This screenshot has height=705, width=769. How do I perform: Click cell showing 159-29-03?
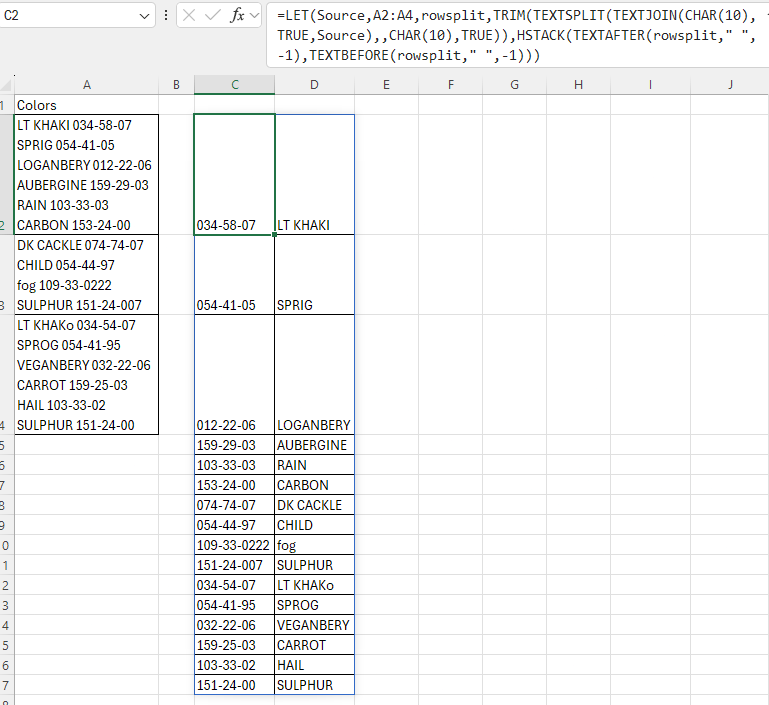tap(234, 445)
